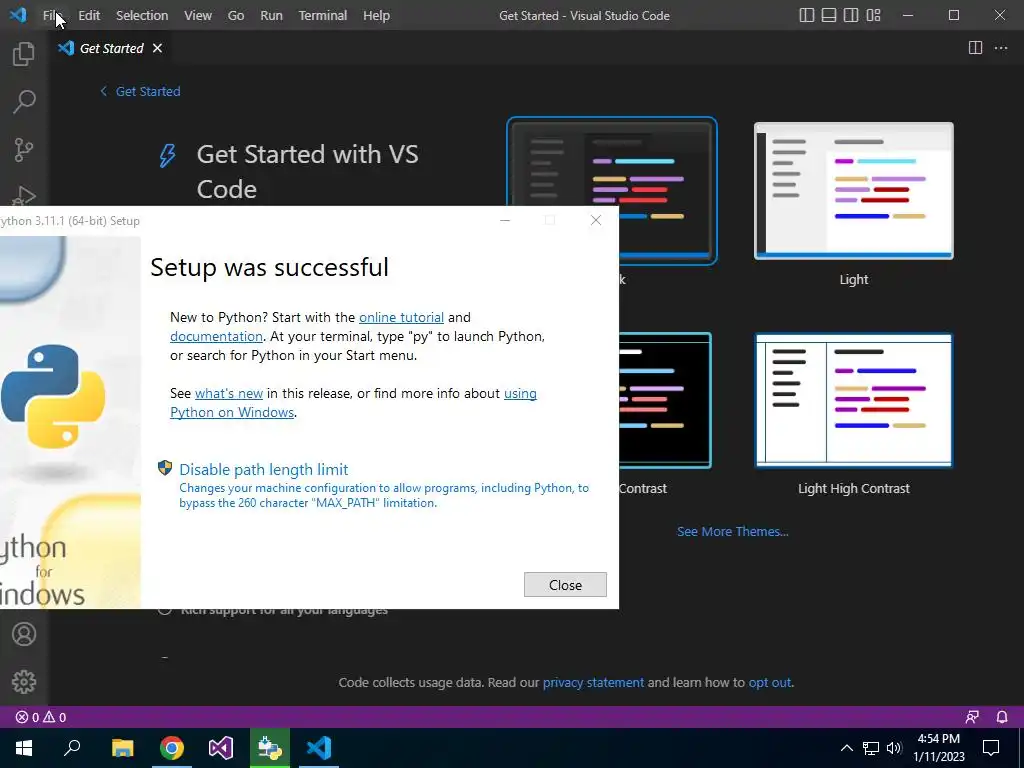Image resolution: width=1024 pixels, height=768 pixels.
Task: Click the Setup was successful heading
Action: (269, 267)
